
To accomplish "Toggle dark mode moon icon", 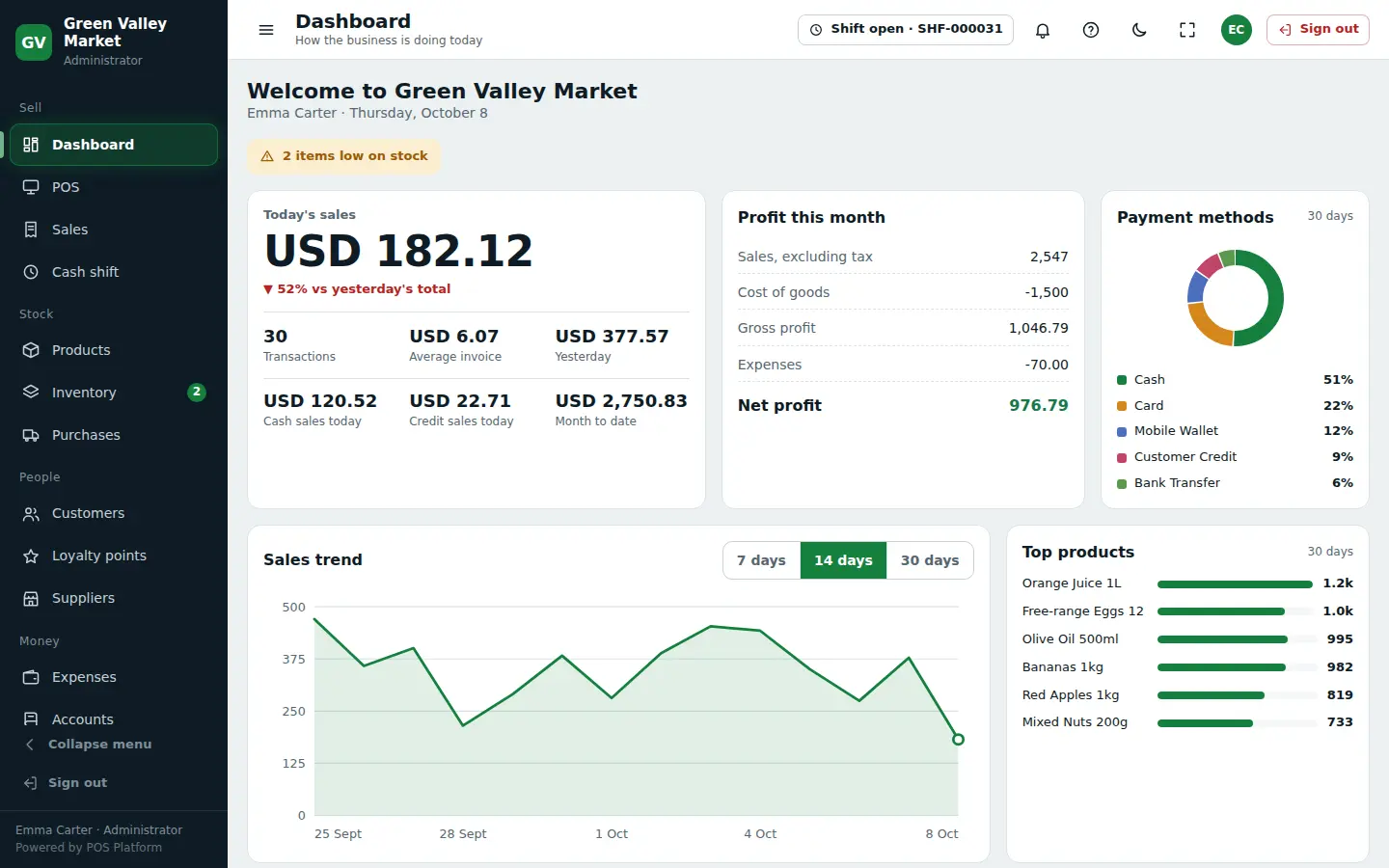I will click(1139, 30).
